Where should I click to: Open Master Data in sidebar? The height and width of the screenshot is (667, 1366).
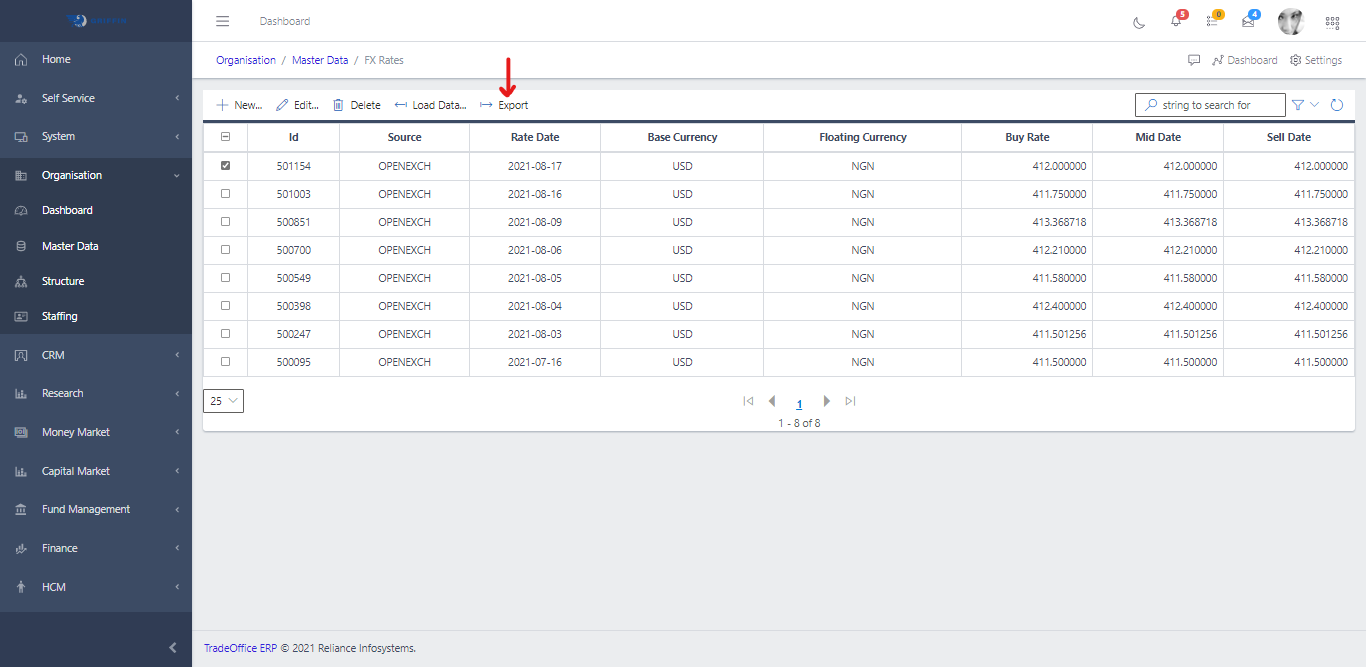tap(70, 246)
